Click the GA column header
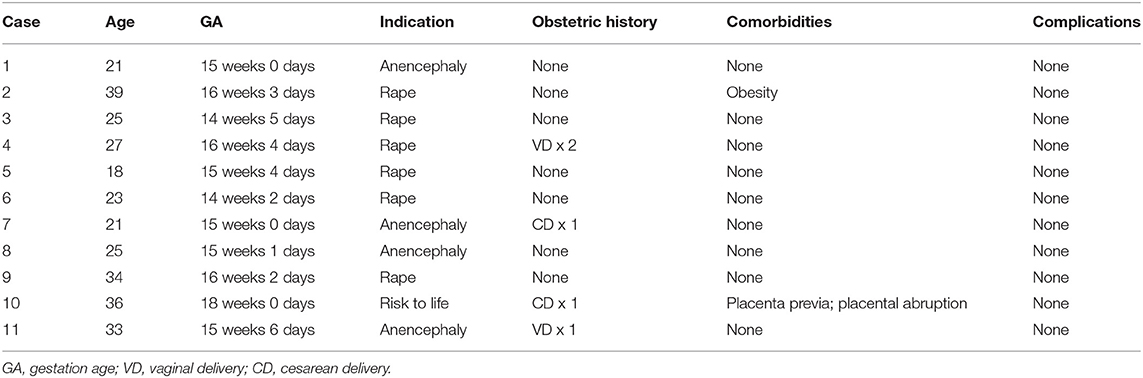Screen dimensions: 1143x378 coord(209,22)
